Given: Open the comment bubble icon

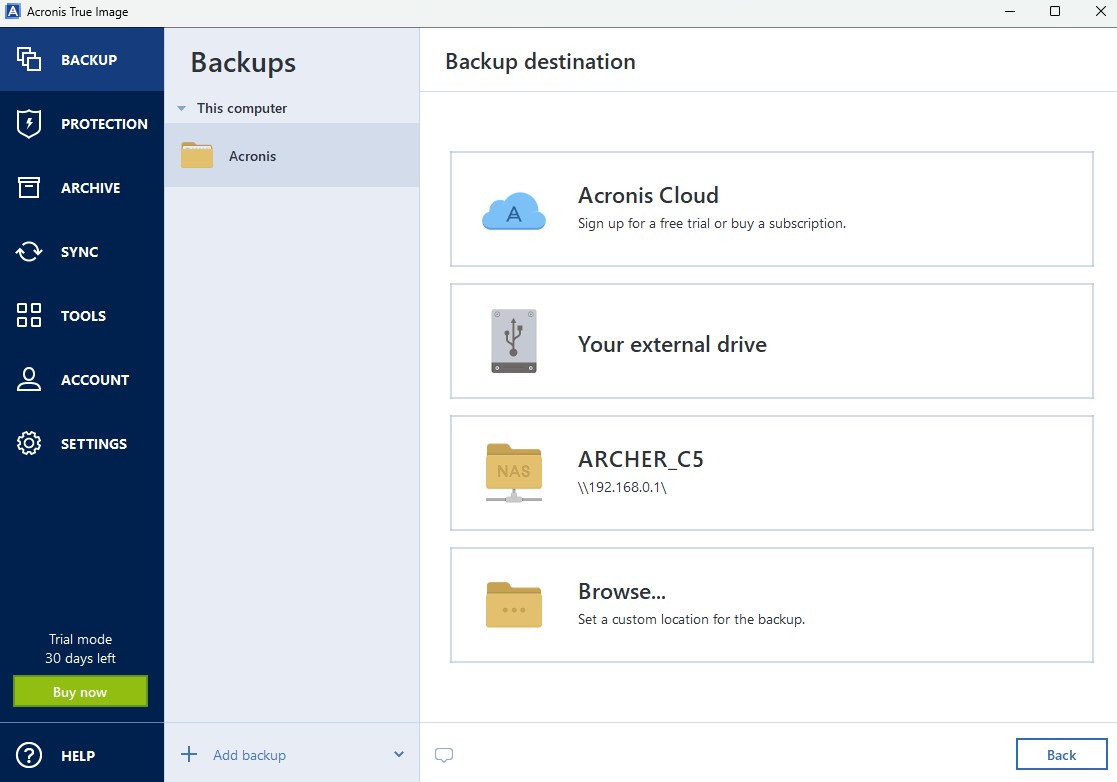Looking at the screenshot, I should point(444,755).
